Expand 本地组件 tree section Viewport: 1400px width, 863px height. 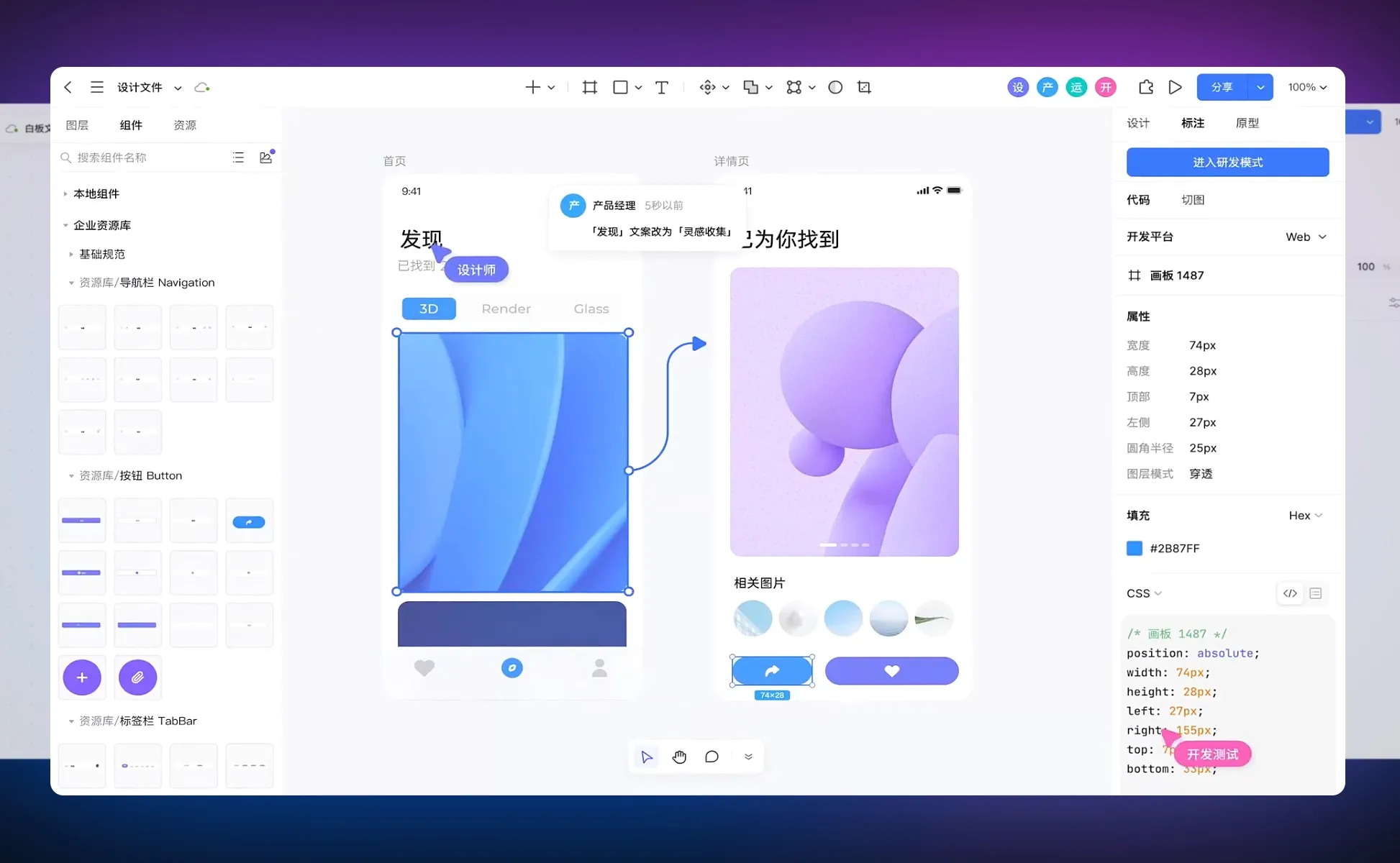pyautogui.click(x=65, y=193)
